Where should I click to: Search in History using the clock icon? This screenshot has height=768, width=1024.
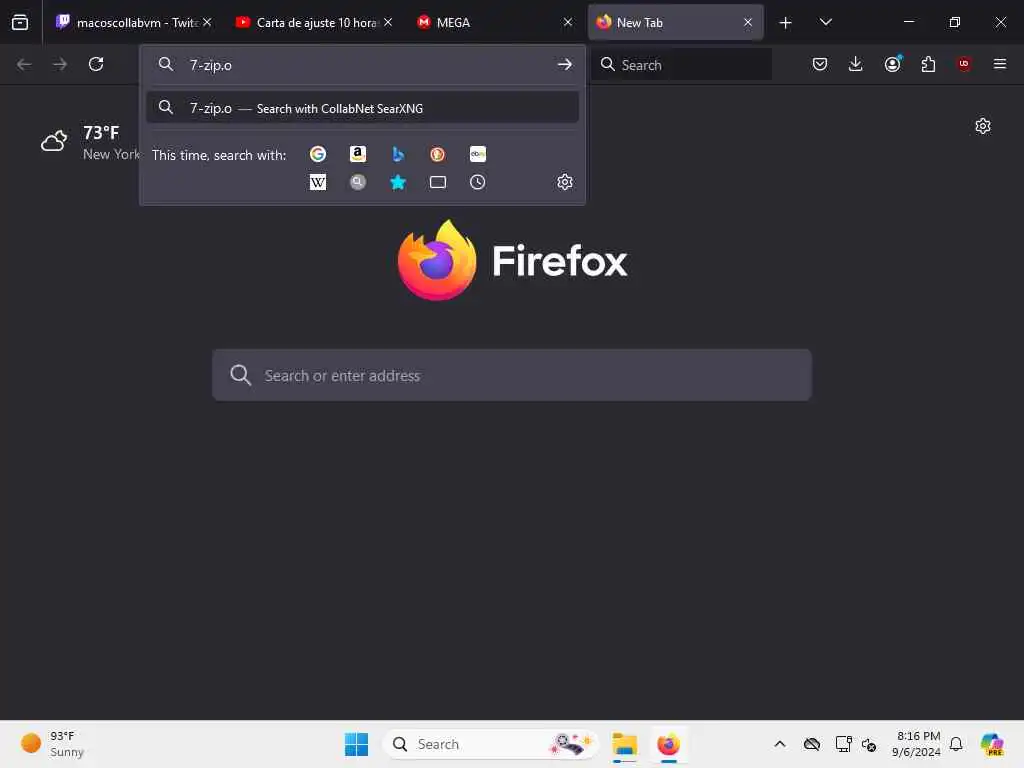[477, 182]
